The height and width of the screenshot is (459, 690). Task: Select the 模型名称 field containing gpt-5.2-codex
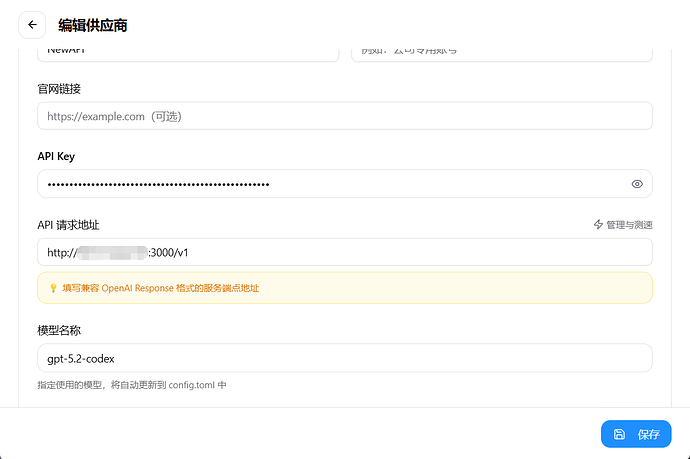345,358
